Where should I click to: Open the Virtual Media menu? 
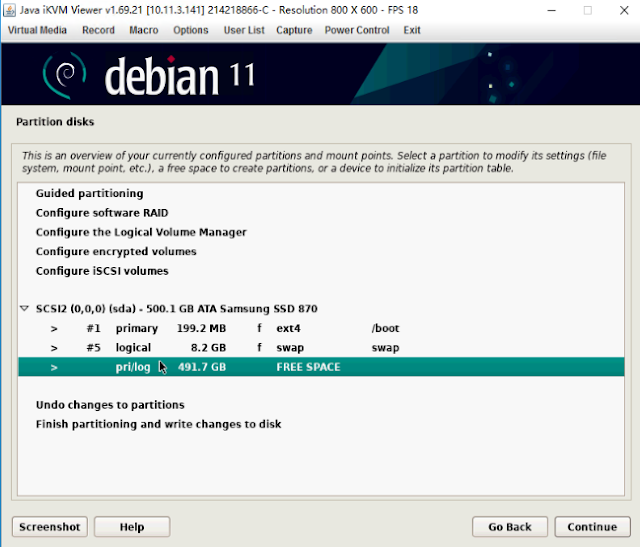(x=37, y=30)
